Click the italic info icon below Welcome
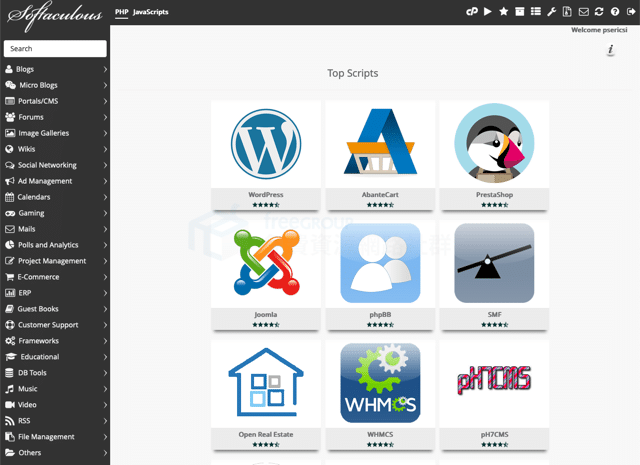Screen dimensions: 640x465 [611, 50]
